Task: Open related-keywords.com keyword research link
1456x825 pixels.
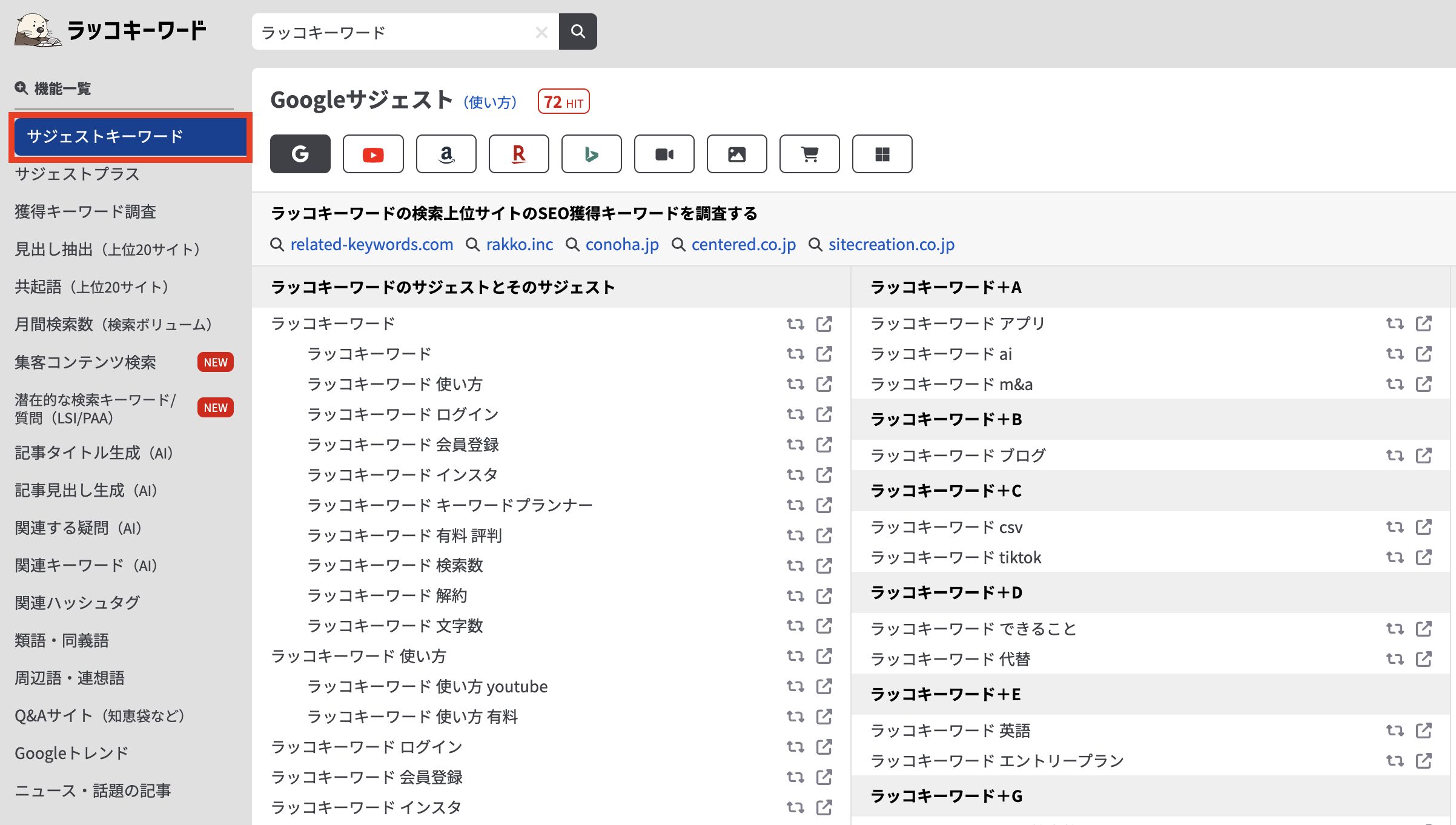Action: click(372, 244)
